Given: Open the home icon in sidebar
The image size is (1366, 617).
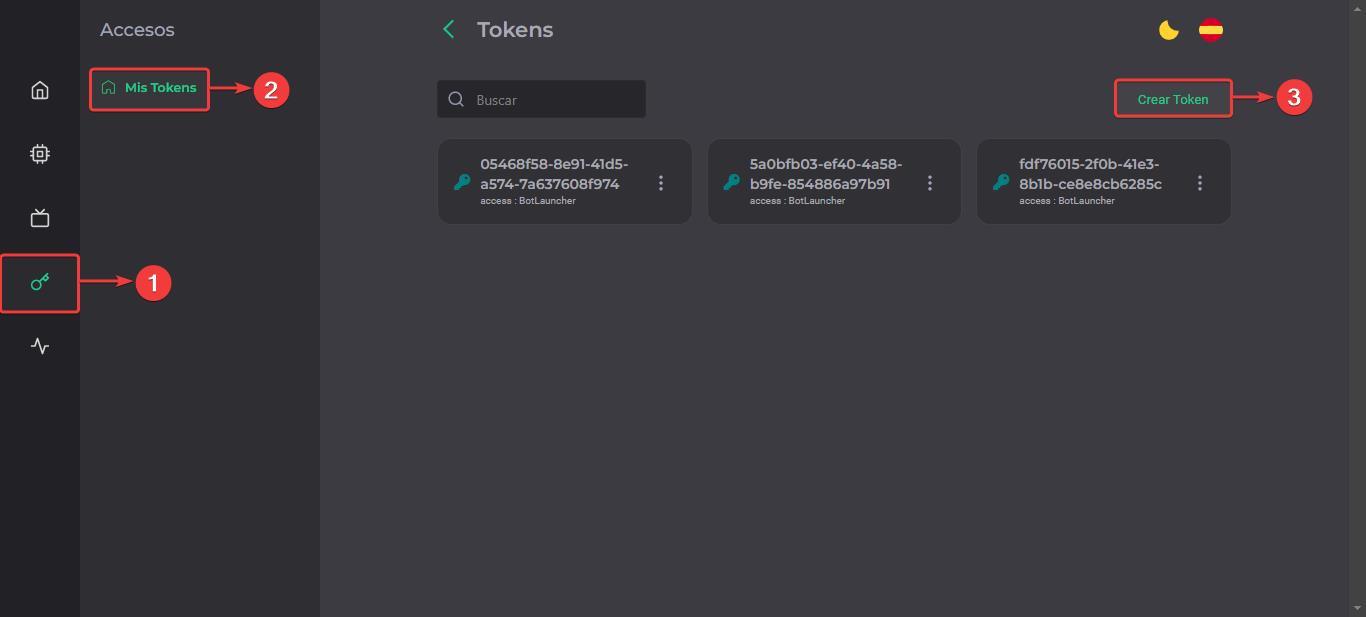Looking at the screenshot, I should (40, 90).
